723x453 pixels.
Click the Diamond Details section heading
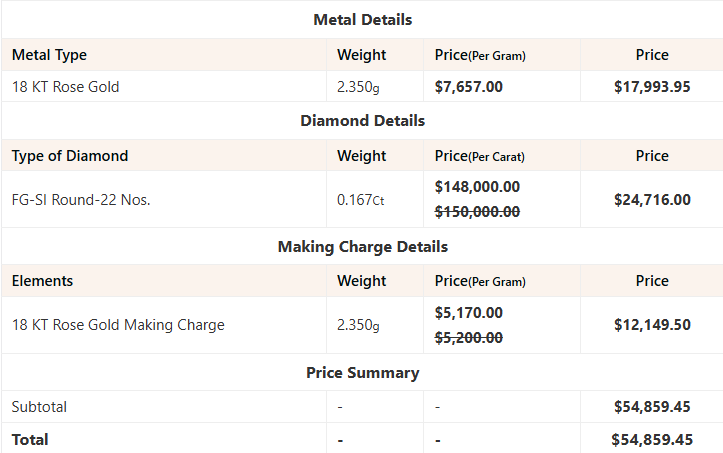362,120
